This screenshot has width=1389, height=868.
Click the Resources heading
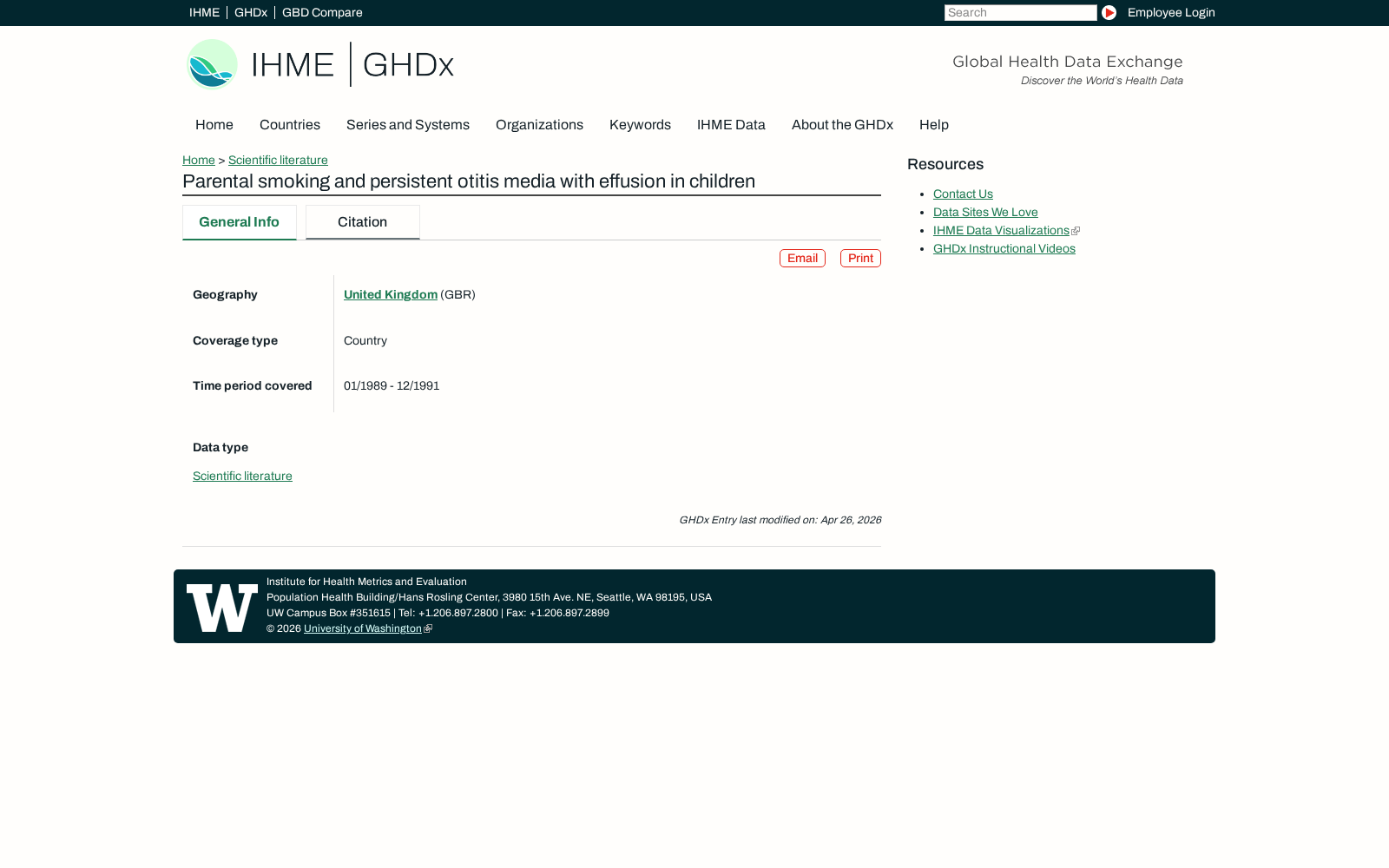[x=945, y=165]
